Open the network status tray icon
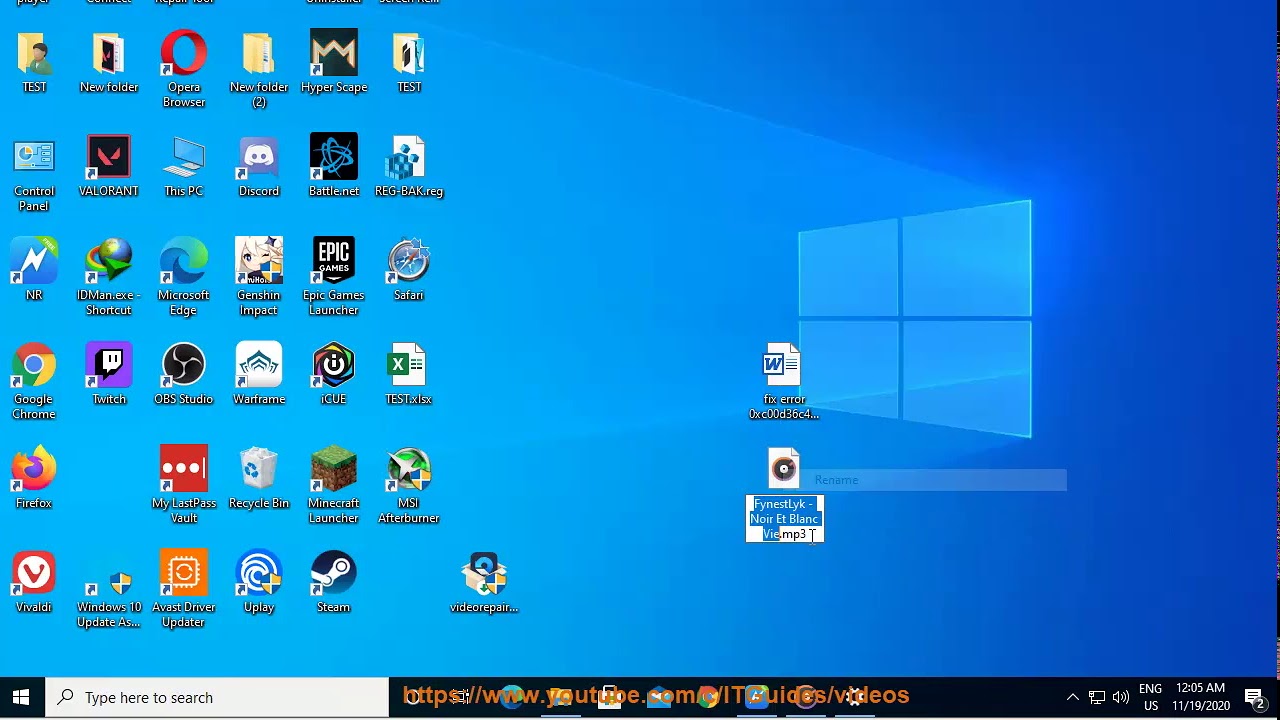1280x720 pixels. tap(1097, 697)
